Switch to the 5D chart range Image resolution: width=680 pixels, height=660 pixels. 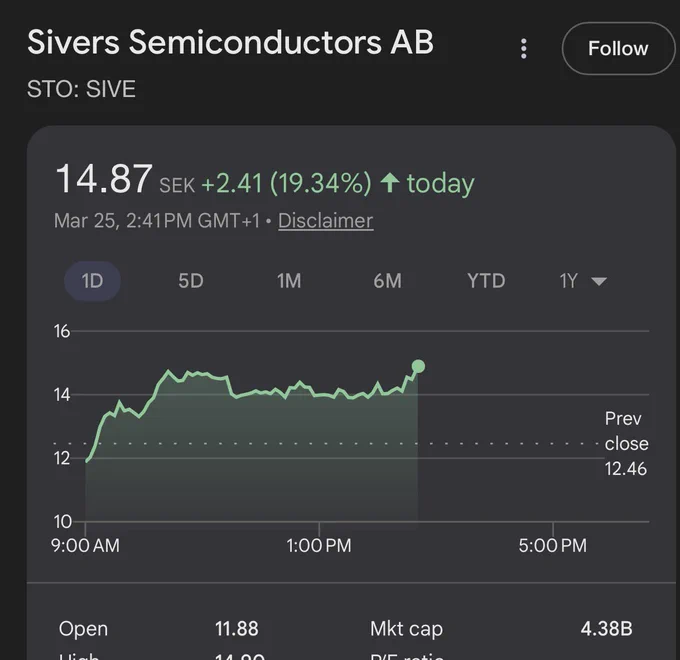pyautogui.click(x=191, y=281)
